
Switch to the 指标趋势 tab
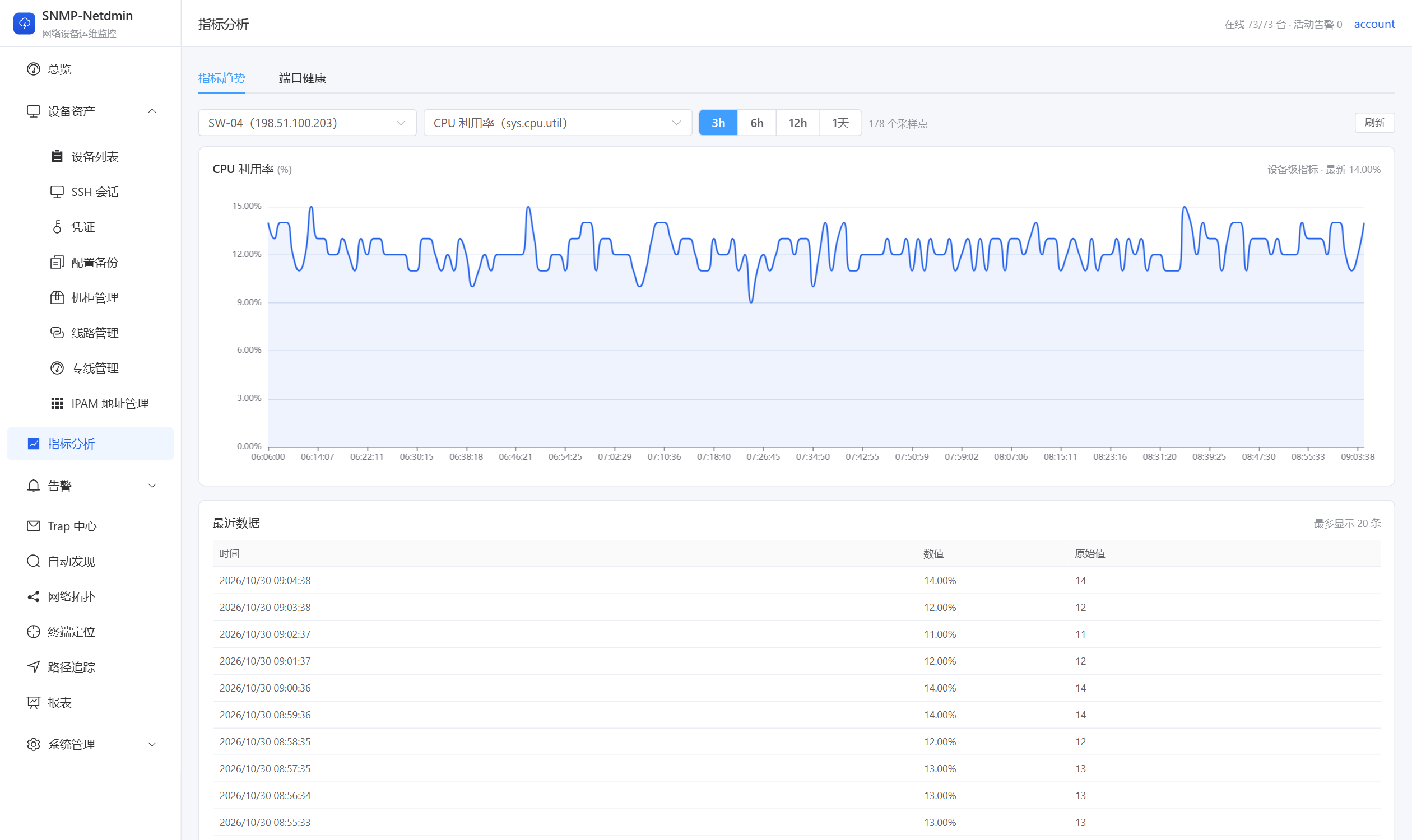pos(221,78)
